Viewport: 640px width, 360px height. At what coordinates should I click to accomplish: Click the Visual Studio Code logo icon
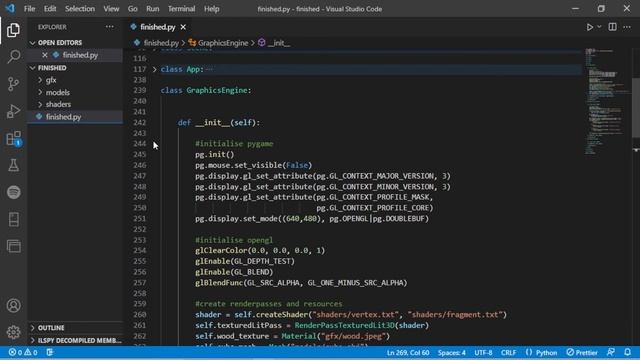[x=10, y=9]
